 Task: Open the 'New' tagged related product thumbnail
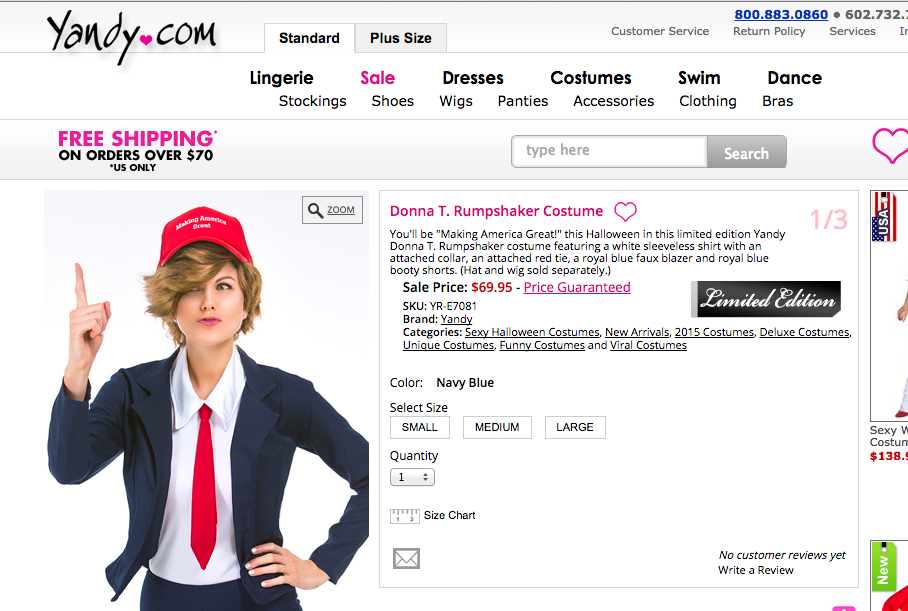pyautogui.click(x=889, y=576)
